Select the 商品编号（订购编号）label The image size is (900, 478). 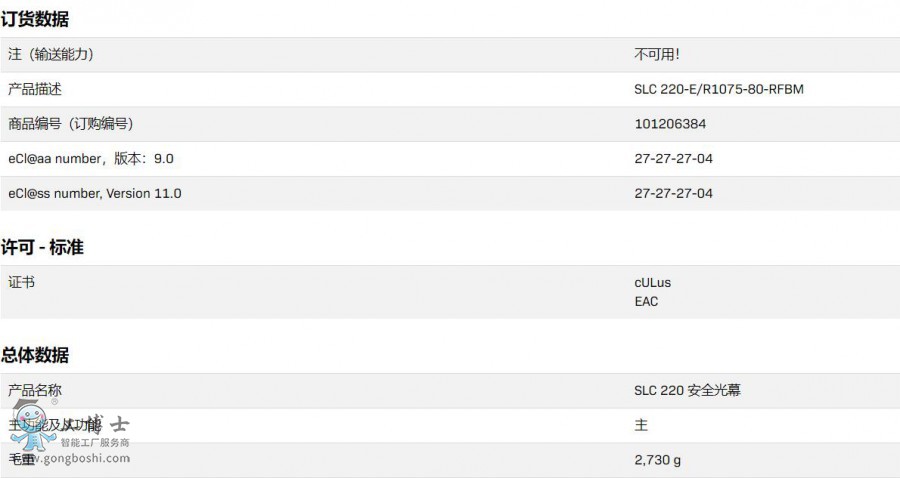click(x=71, y=124)
